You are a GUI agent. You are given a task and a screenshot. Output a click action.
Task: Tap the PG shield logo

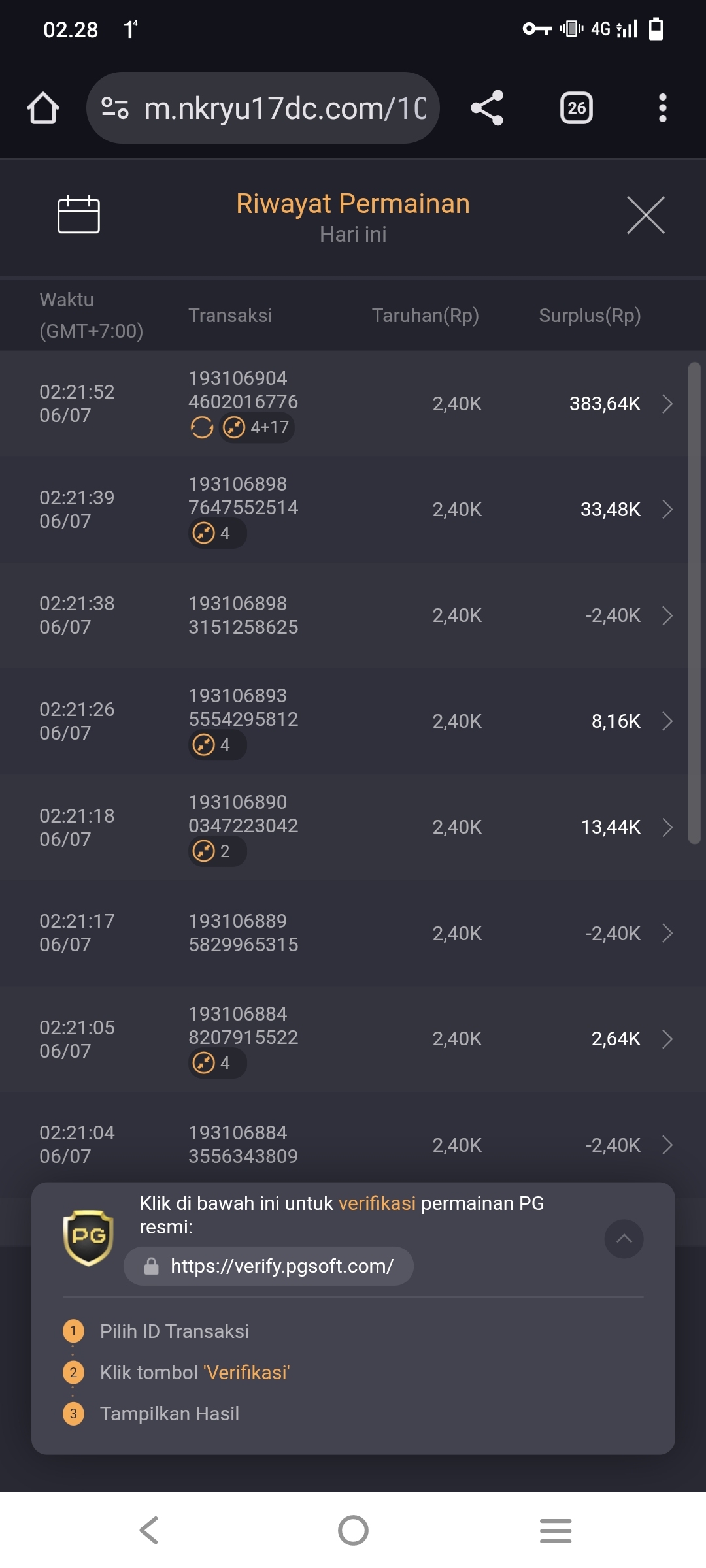coord(88,1237)
